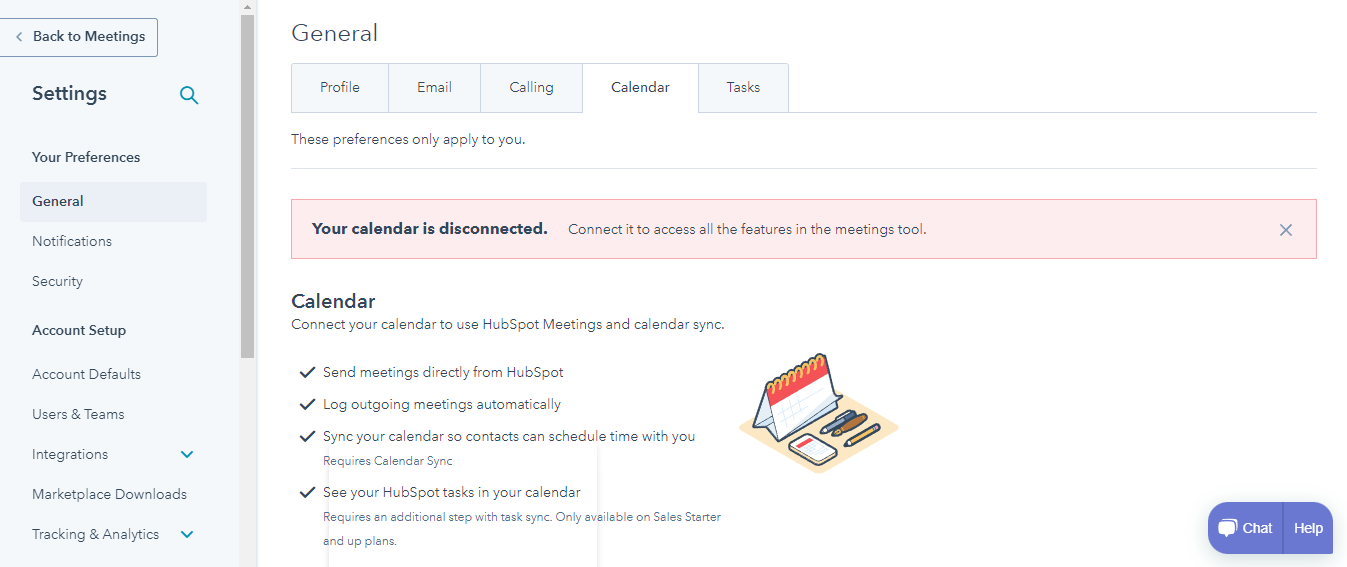This screenshot has height=567, width=1347.
Task: Switch to the Profile tab
Action: click(340, 88)
